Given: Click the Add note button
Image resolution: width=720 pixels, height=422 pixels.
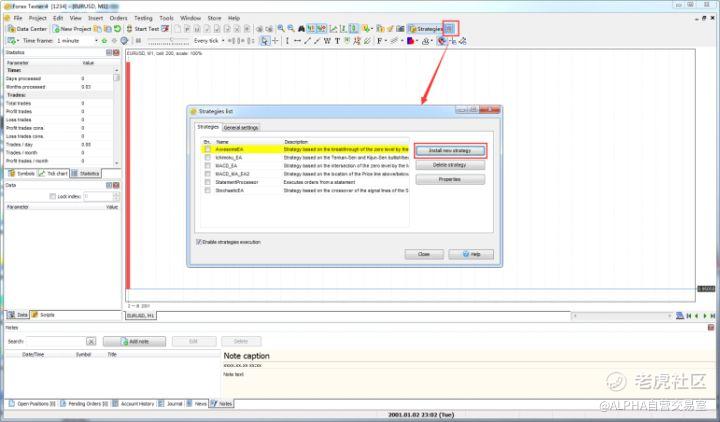Looking at the screenshot, I should click(x=135, y=342).
